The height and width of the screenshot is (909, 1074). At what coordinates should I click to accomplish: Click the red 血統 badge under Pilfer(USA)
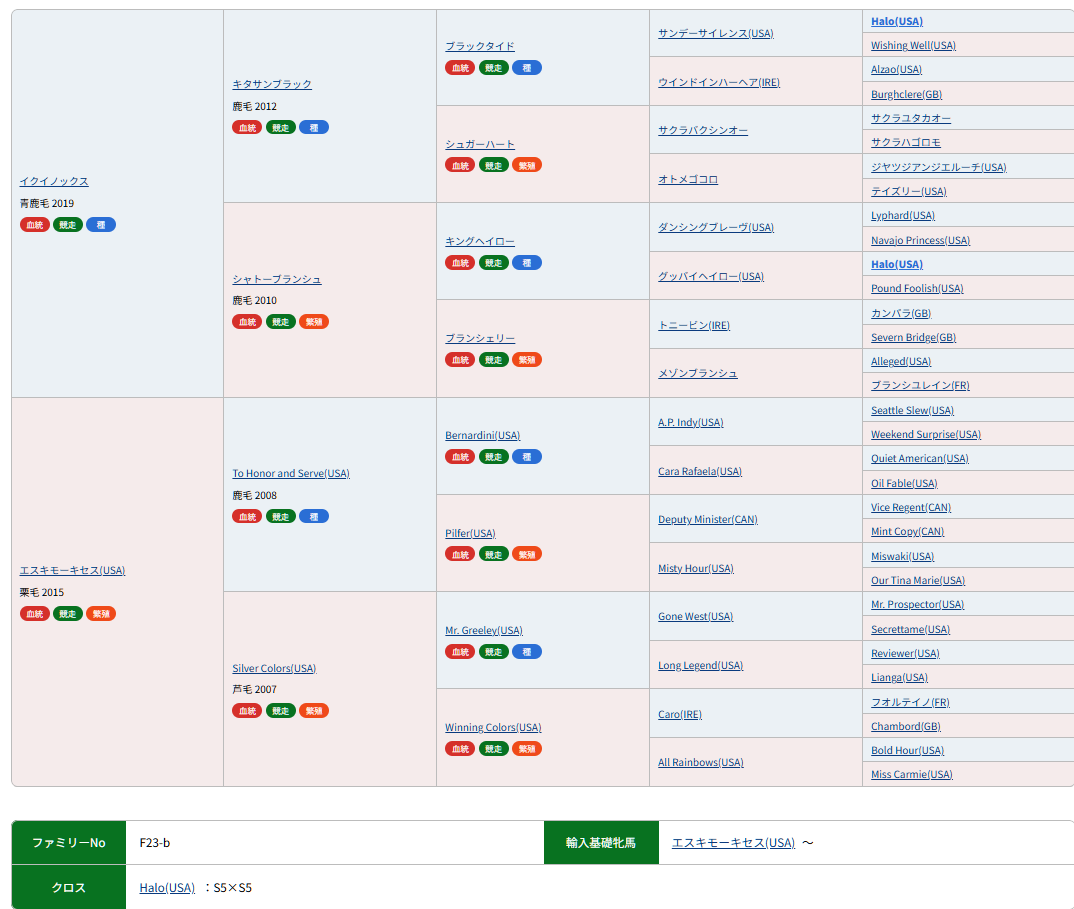(x=460, y=554)
